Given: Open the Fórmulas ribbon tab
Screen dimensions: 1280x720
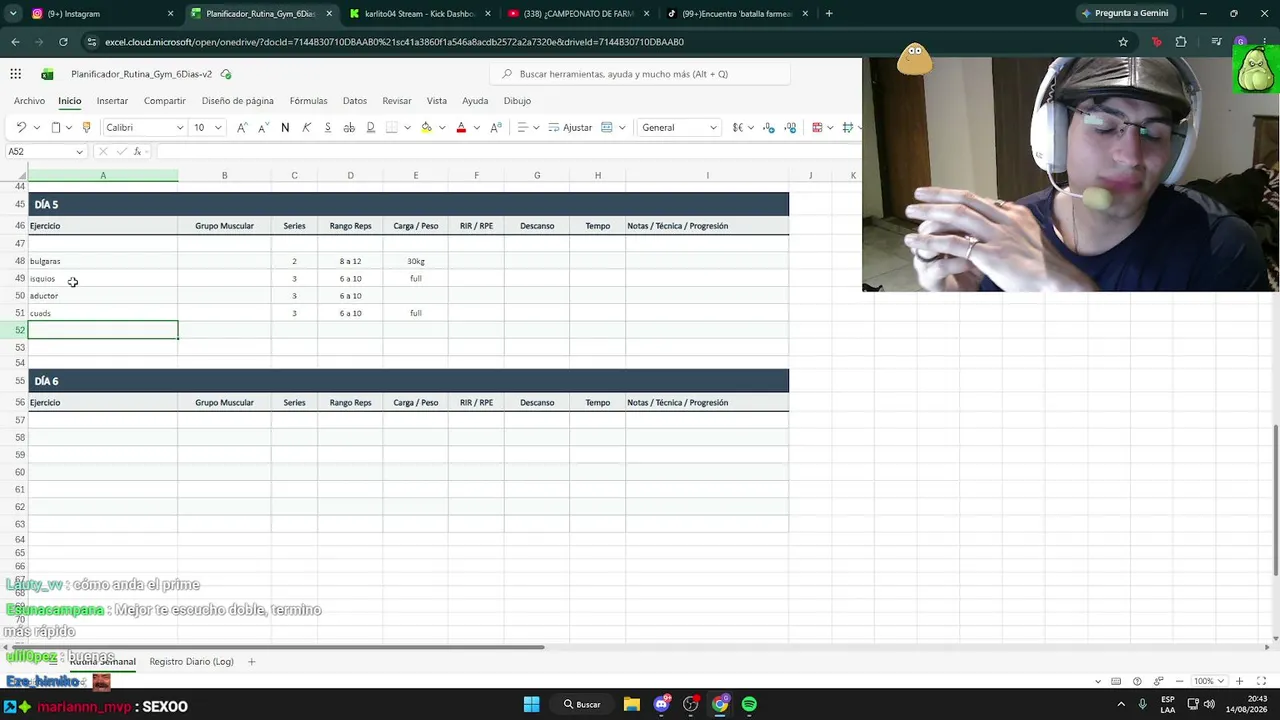Looking at the screenshot, I should [308, 101].
